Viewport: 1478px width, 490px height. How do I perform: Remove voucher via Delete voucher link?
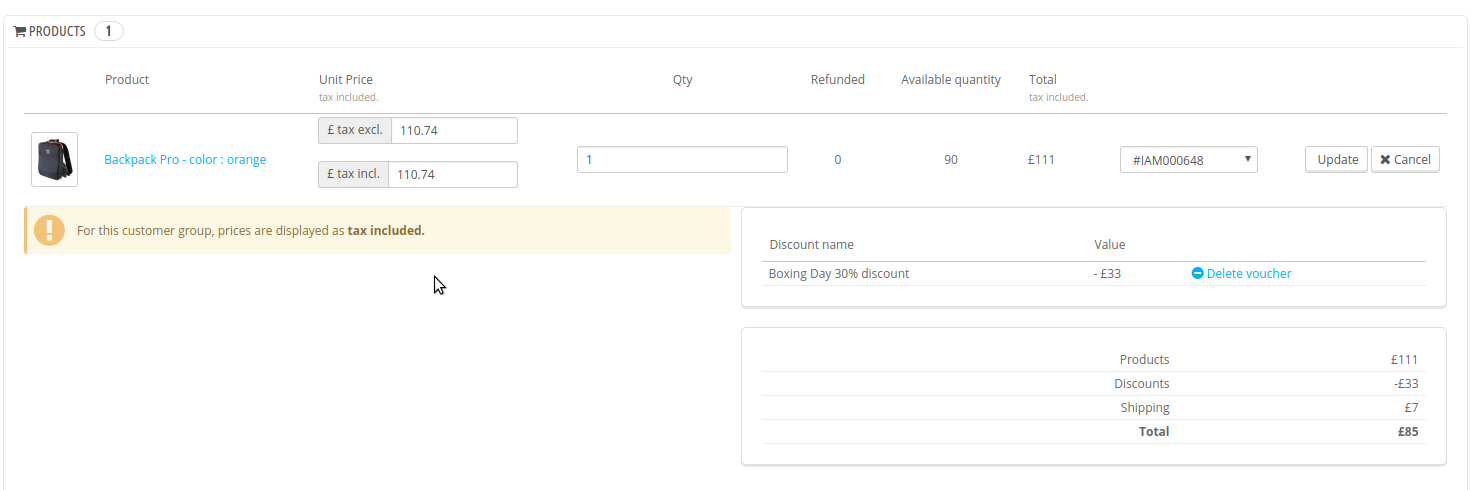[1248, 274]
